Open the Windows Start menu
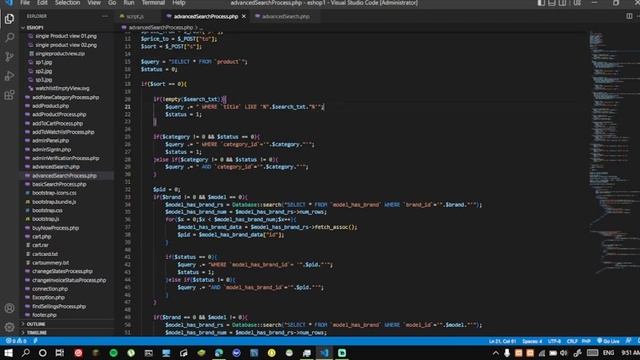Viewport: 640px width, 360px height. [x=8, y=353]
